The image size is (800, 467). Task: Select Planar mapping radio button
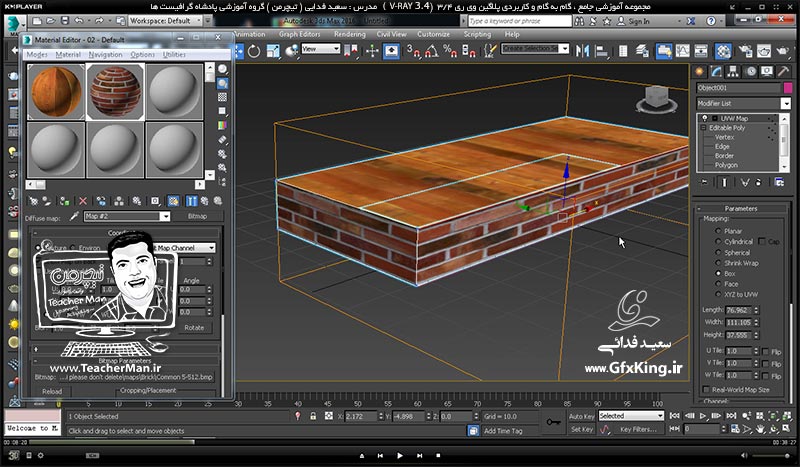(x=718, y=231)
